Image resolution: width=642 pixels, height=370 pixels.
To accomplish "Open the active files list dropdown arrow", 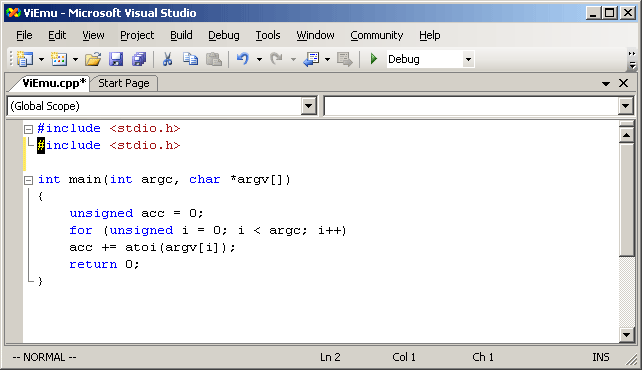I will pos(606,84).
